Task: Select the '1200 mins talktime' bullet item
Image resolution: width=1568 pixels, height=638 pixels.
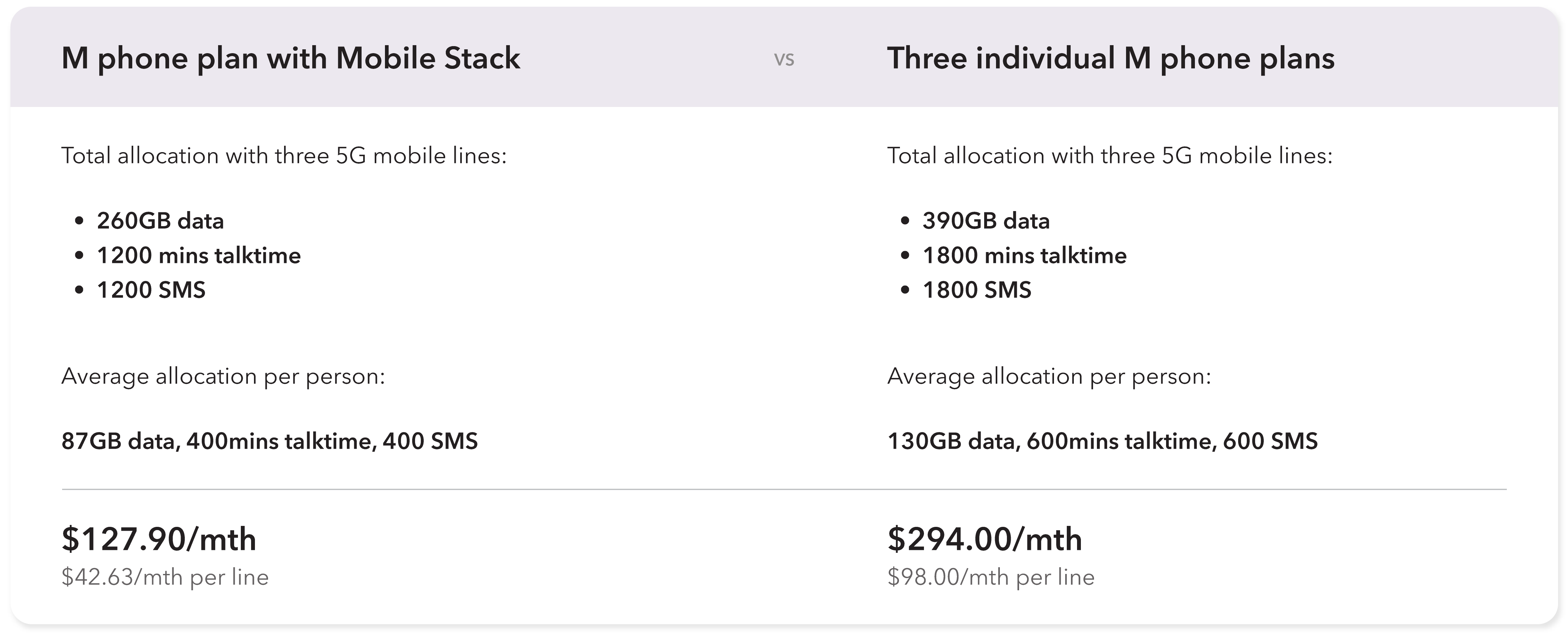Action: [x=199, y=255]
